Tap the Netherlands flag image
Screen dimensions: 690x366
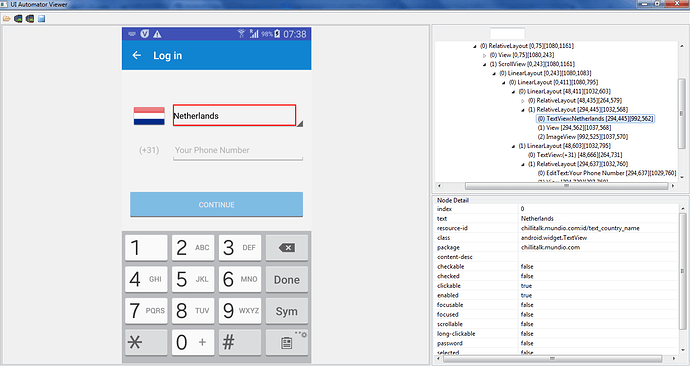(149, 116)
